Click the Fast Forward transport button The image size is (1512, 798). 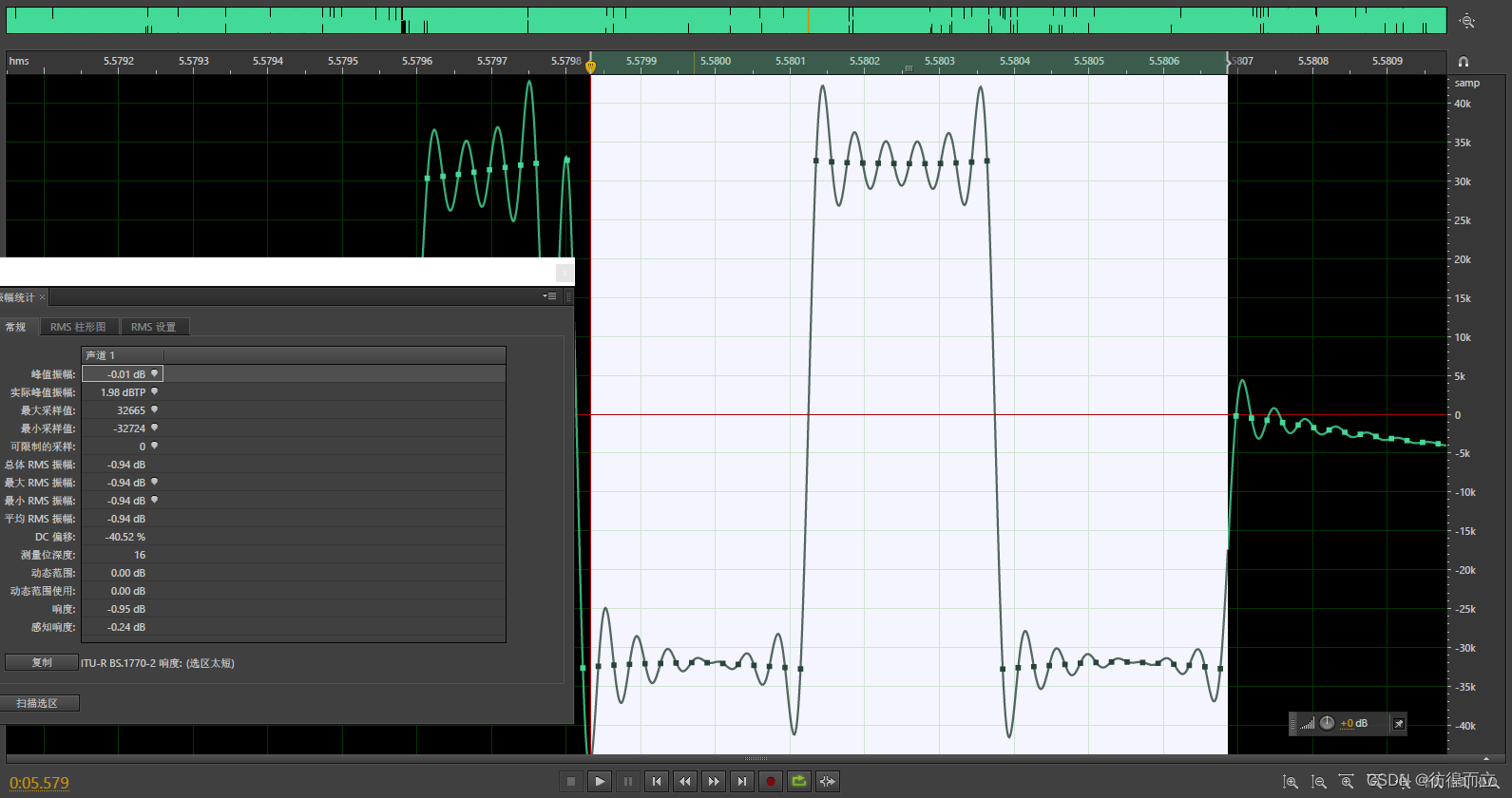click(x=714, y=781)
